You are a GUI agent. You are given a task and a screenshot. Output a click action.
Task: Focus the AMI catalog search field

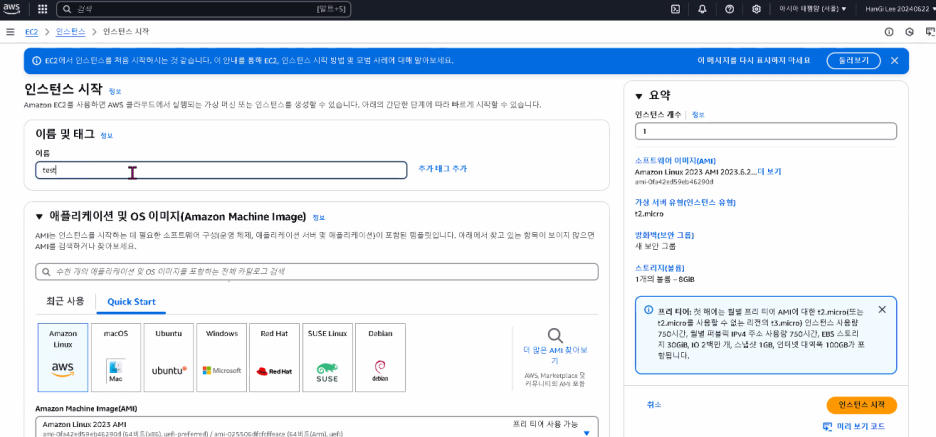coord(317,272)
